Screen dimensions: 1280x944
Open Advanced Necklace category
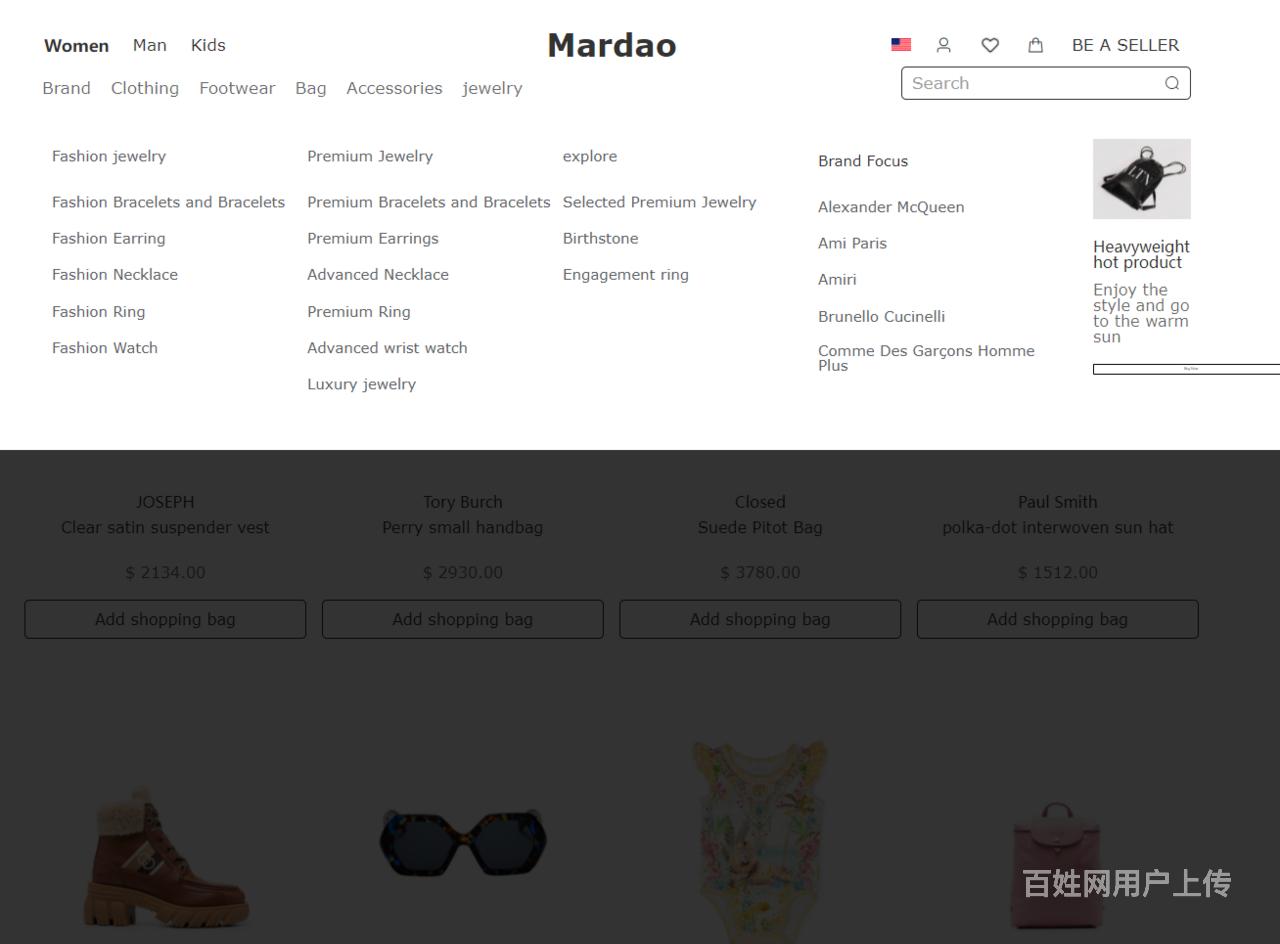click(378, 274)
